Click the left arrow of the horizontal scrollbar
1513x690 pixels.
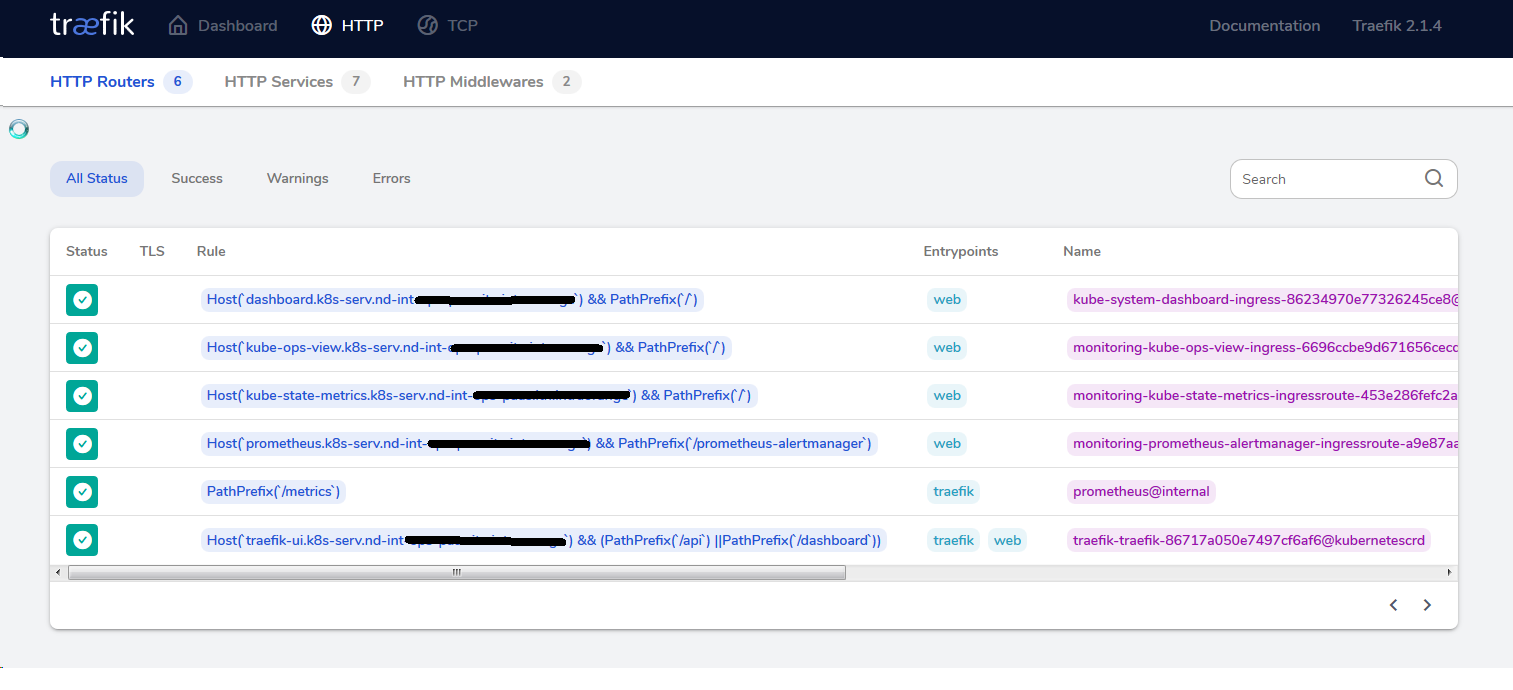tap(58, 572)
